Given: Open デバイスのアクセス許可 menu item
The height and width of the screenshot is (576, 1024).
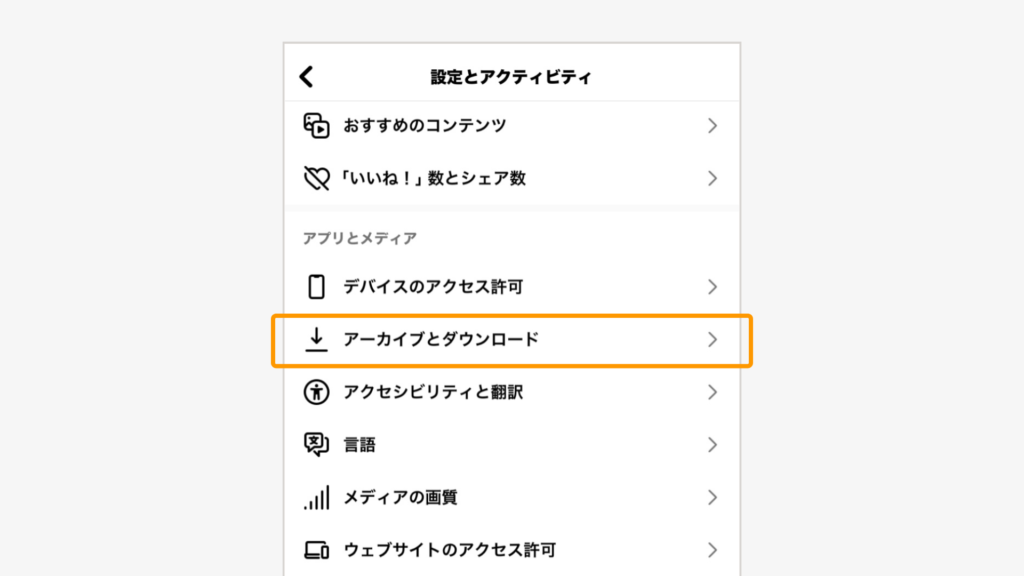Looking at the screenshot, I should [512, 287].
